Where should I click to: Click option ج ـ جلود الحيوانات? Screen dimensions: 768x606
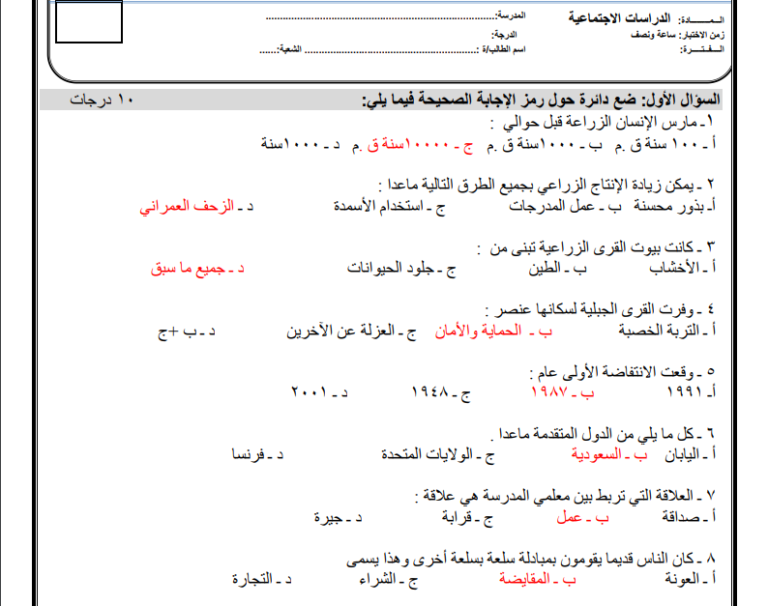[x=402, y=268]
